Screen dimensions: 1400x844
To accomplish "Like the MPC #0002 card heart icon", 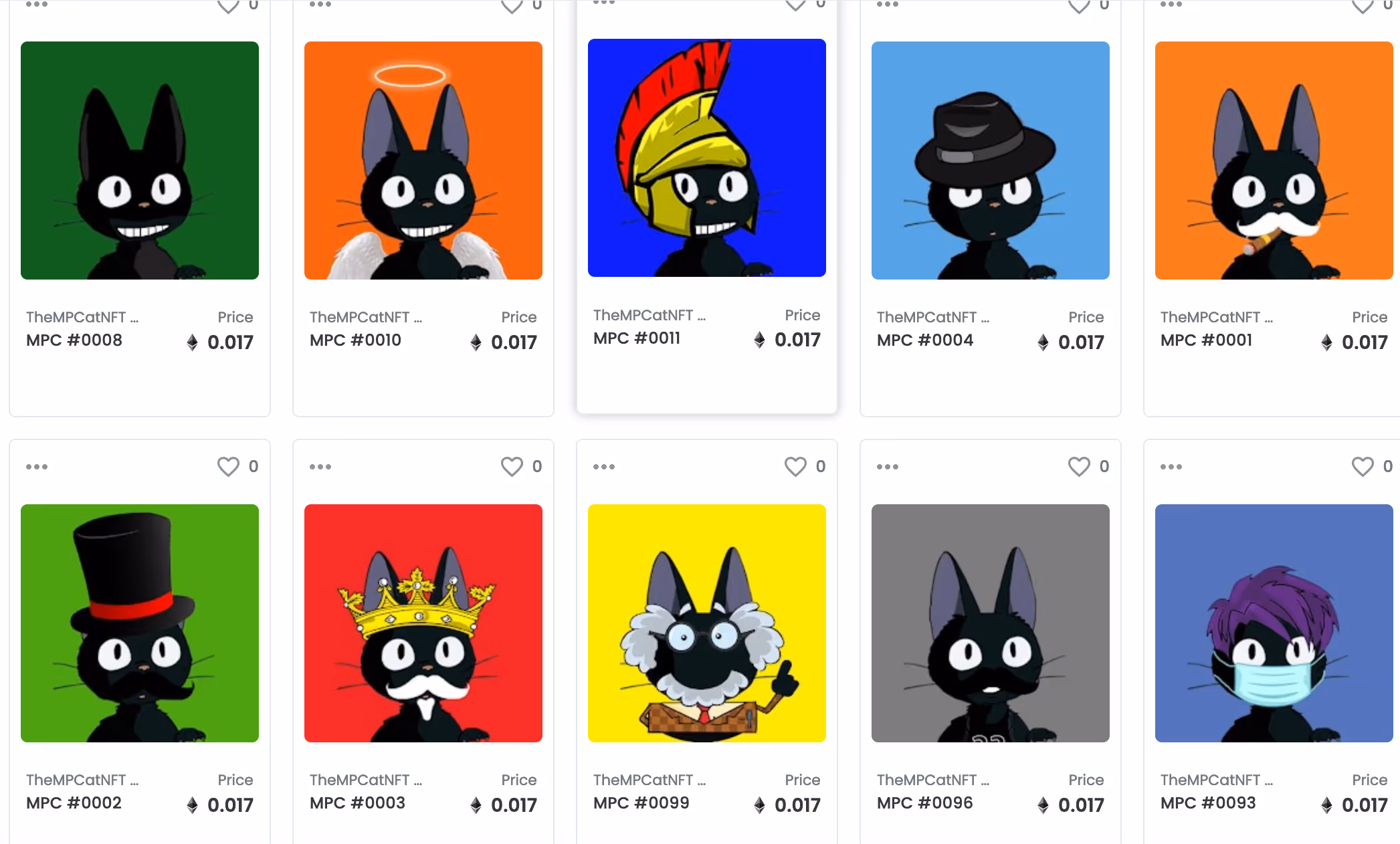I will tap(228, 466).
